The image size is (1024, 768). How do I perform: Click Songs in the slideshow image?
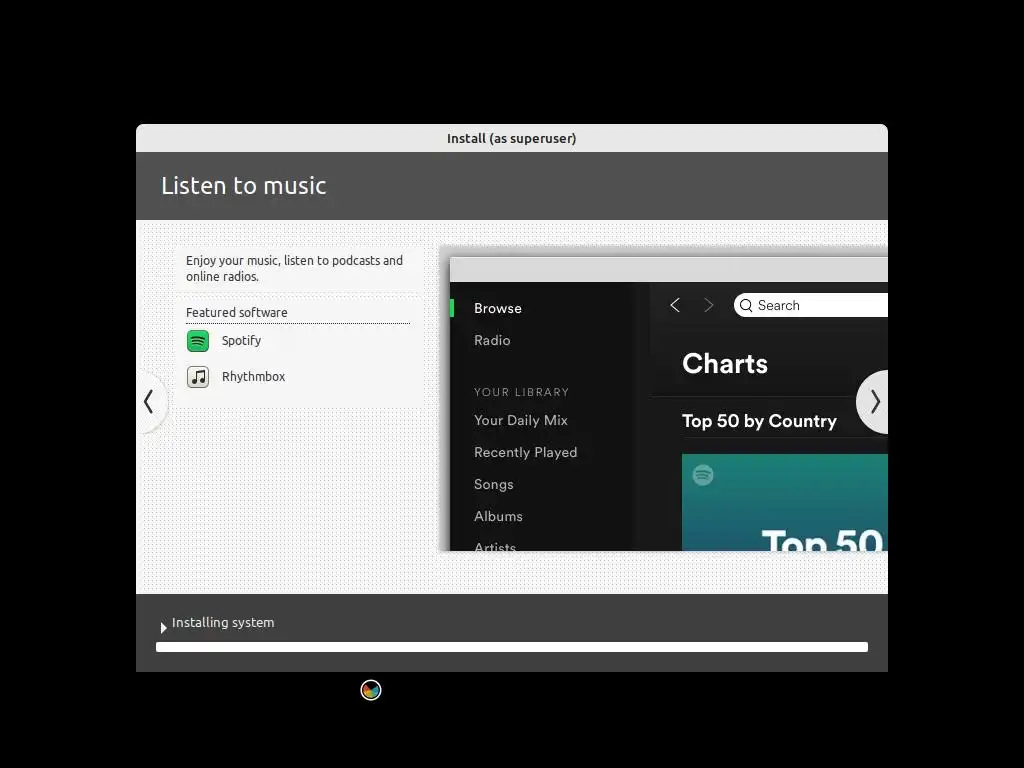point(494,485)
